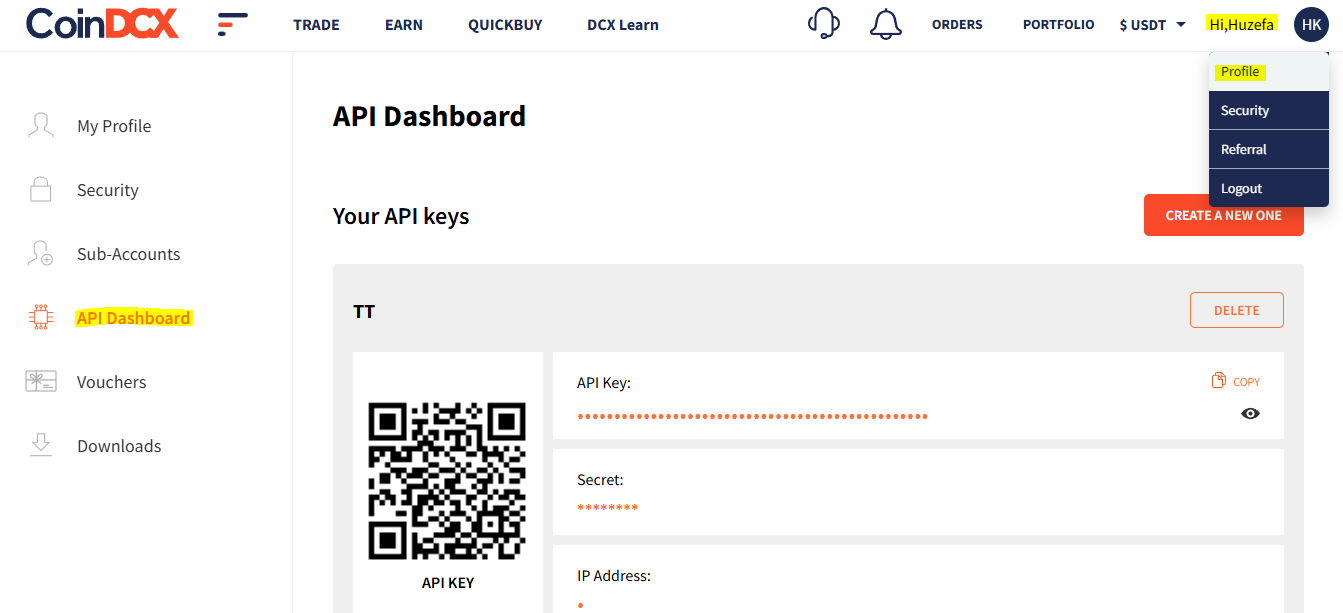
Task: Click the HK user avatar
Action: pyautogui.click(x=1311, y=24)
